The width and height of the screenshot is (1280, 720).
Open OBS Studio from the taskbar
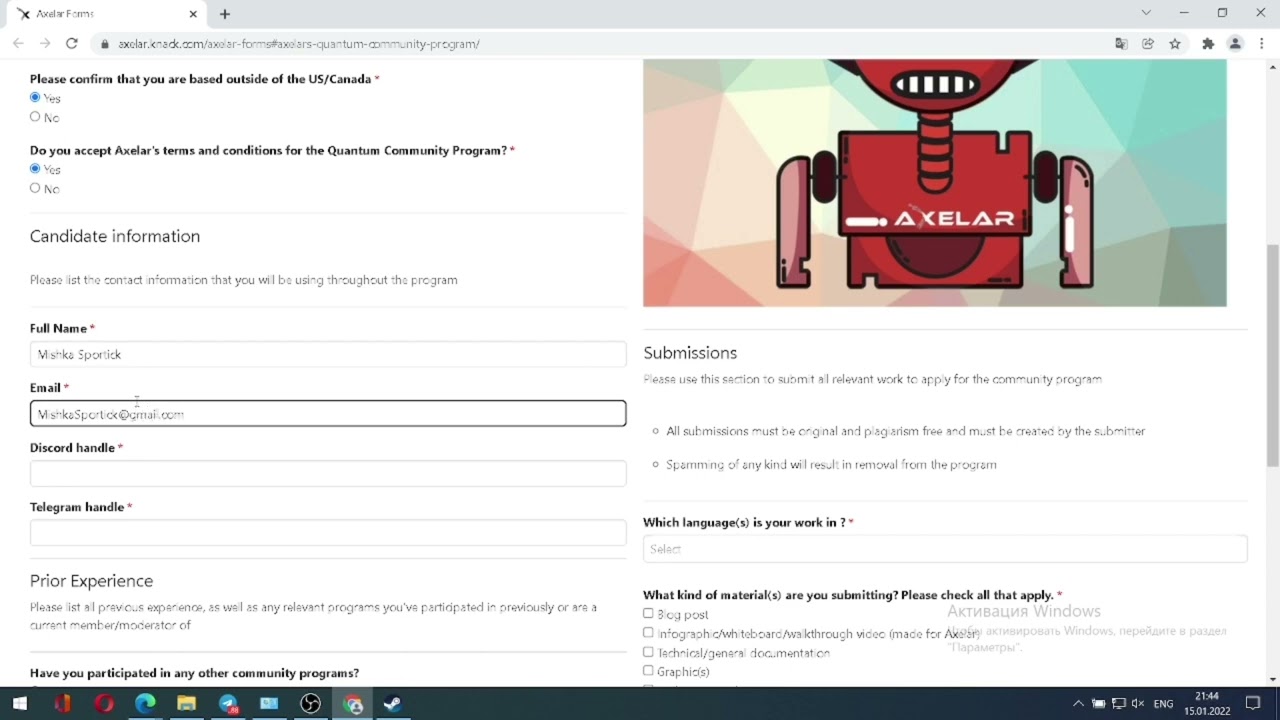click(311, 703)
